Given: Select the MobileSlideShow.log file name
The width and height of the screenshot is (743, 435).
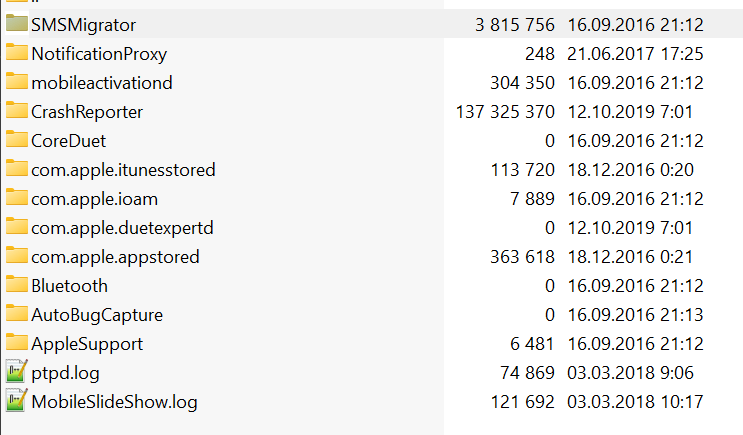Looking at the screenshot, I should click(x=114, y=402).
